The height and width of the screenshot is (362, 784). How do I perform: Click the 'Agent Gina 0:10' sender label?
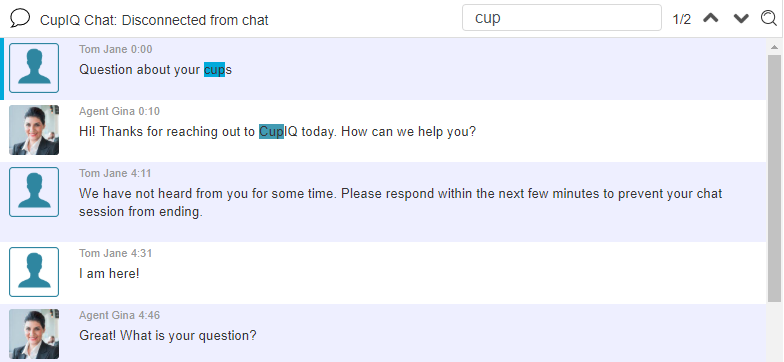(x=120, y=111)
